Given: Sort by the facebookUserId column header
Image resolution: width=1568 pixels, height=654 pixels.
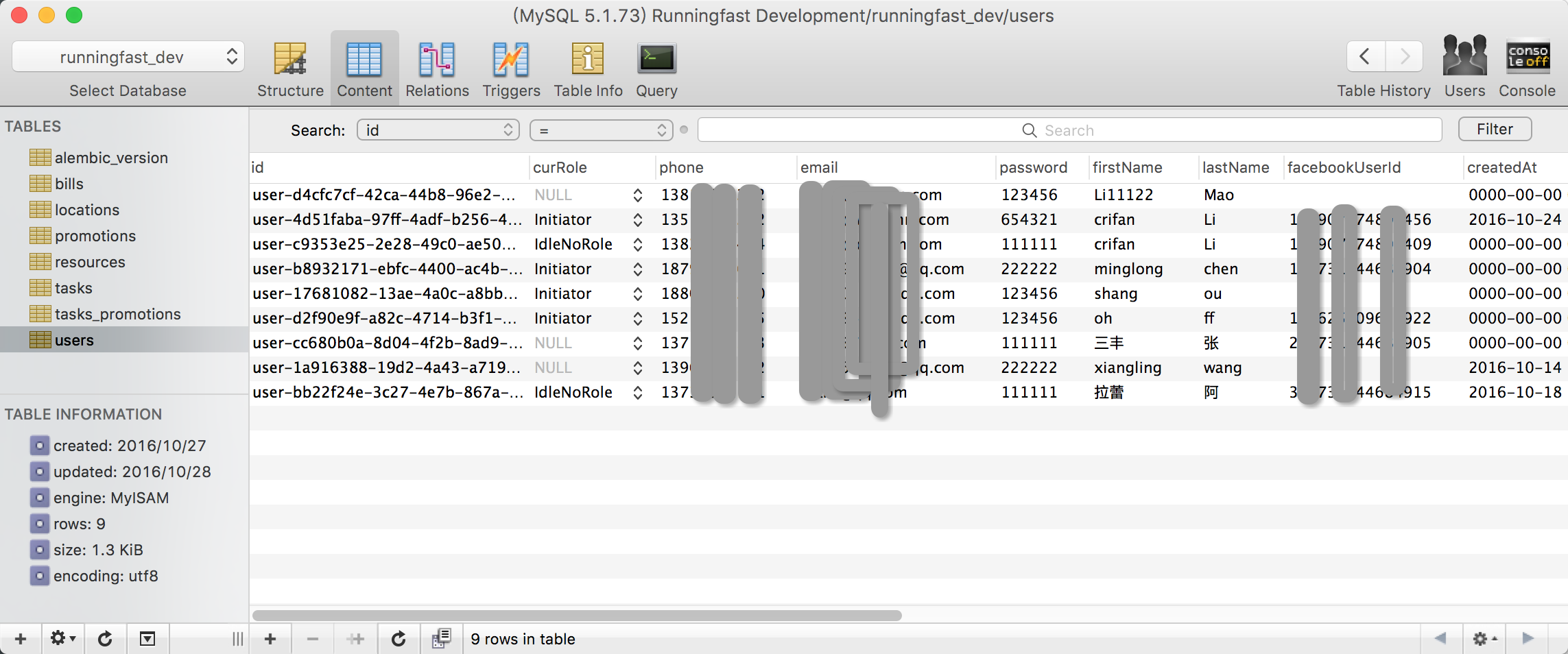Looking at the screenshot, I should tap(1374, 167).
